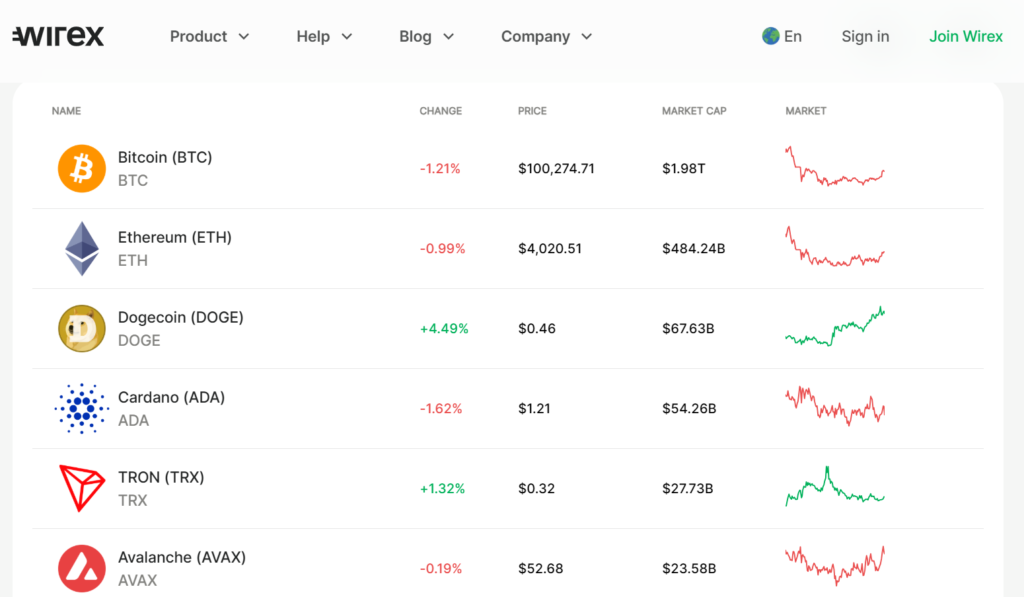Click the Ethereum diamond icon
This screenshot has width=1024, height=597.
[x=82, y=248]
